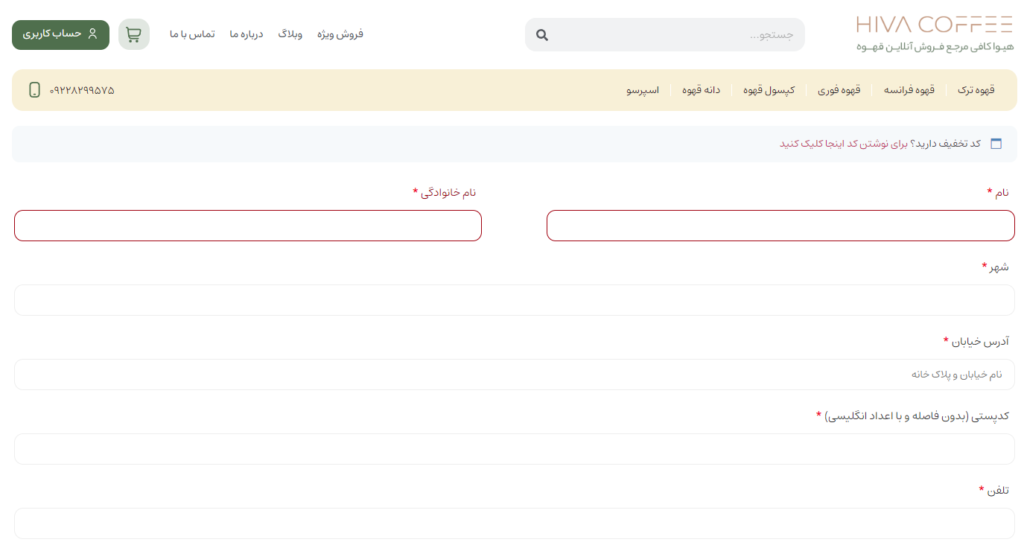Select the قهوه فرانسه category
Image resolution: width=1024 pixels, height=551 pixels.
[909, 90]
